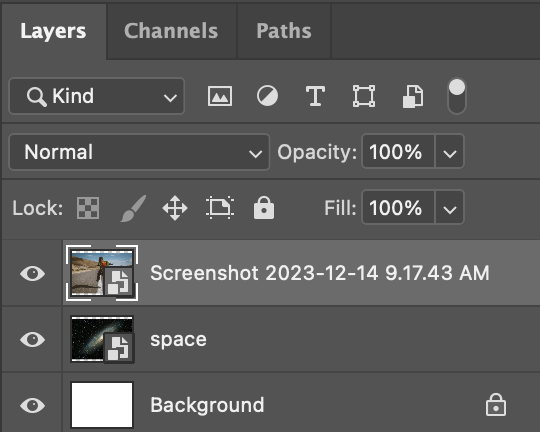Viewport: 540px width, 432px height.
Task: Filter for adjustment layers icon
Action: pyautogui.click(x=267, y=96)
